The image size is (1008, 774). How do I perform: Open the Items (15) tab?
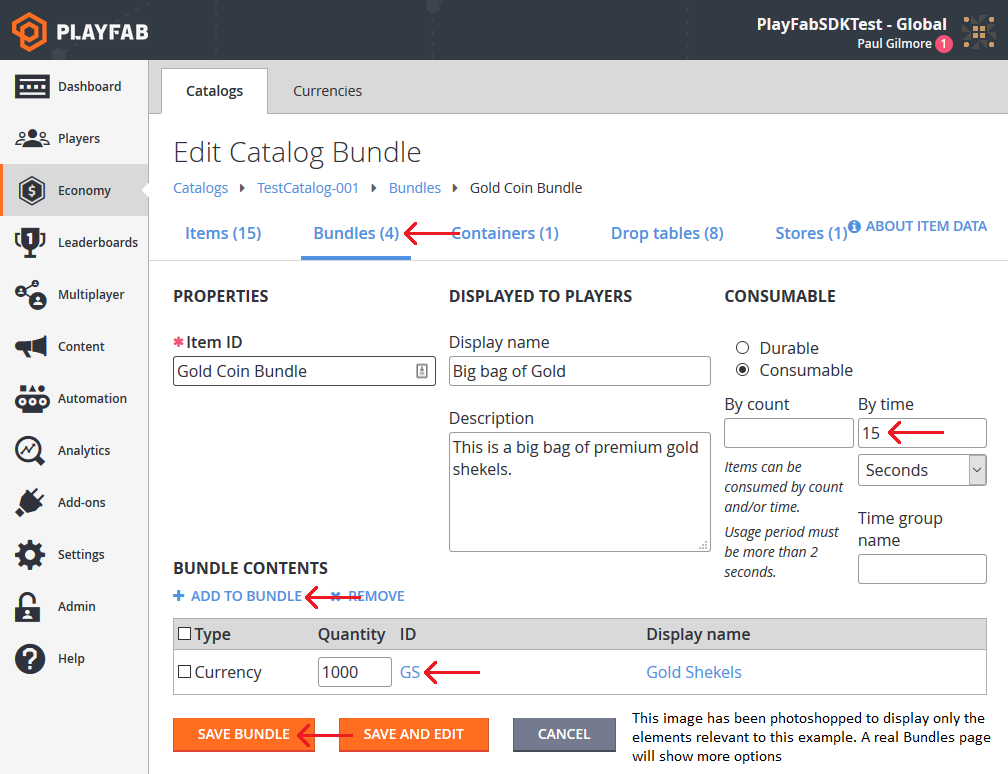click(x=223, y=233)
